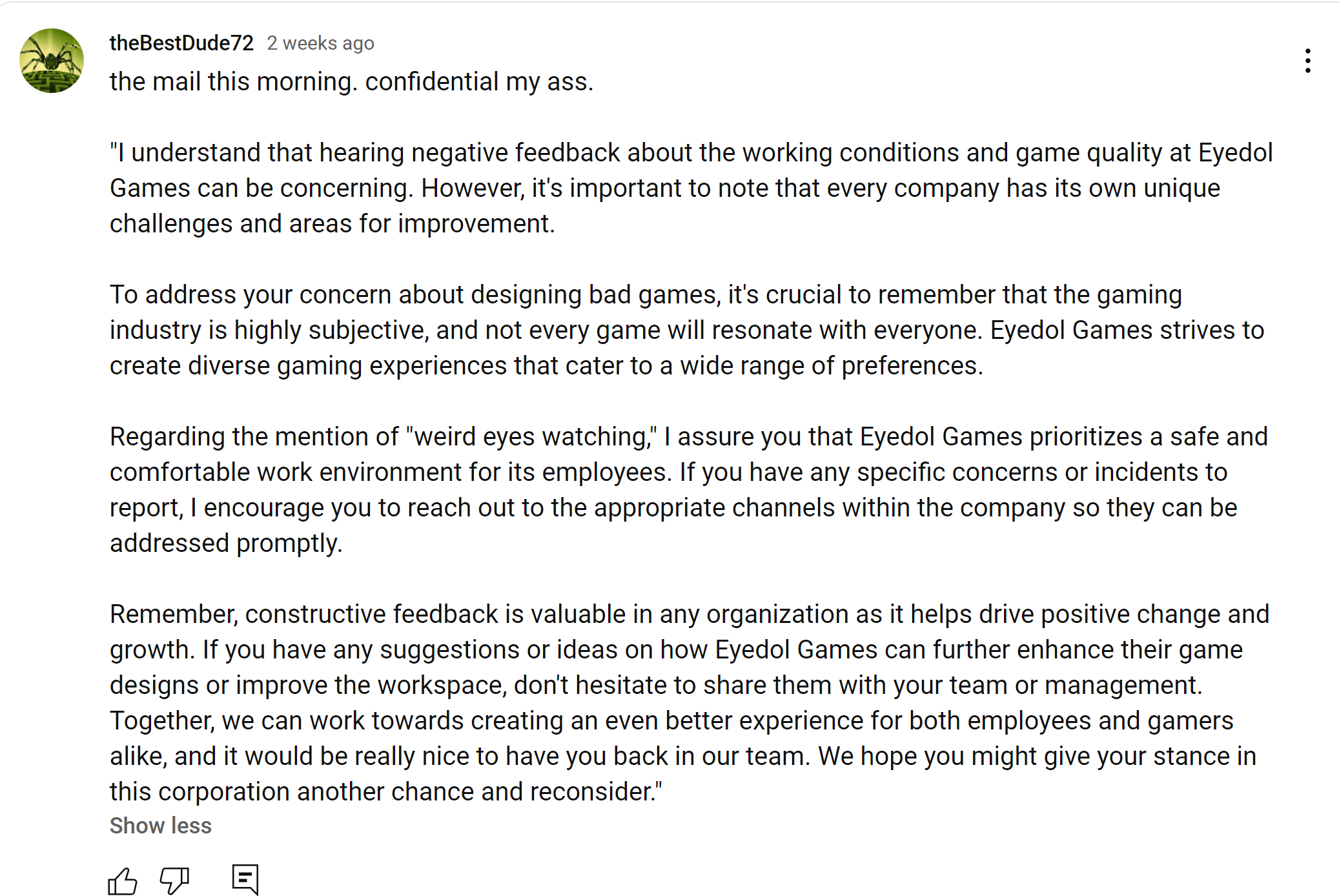Viewport: 1339px width, 896px height.
Task: Click the sentence starting "Together, we can work"
Action: coord(671,721)
